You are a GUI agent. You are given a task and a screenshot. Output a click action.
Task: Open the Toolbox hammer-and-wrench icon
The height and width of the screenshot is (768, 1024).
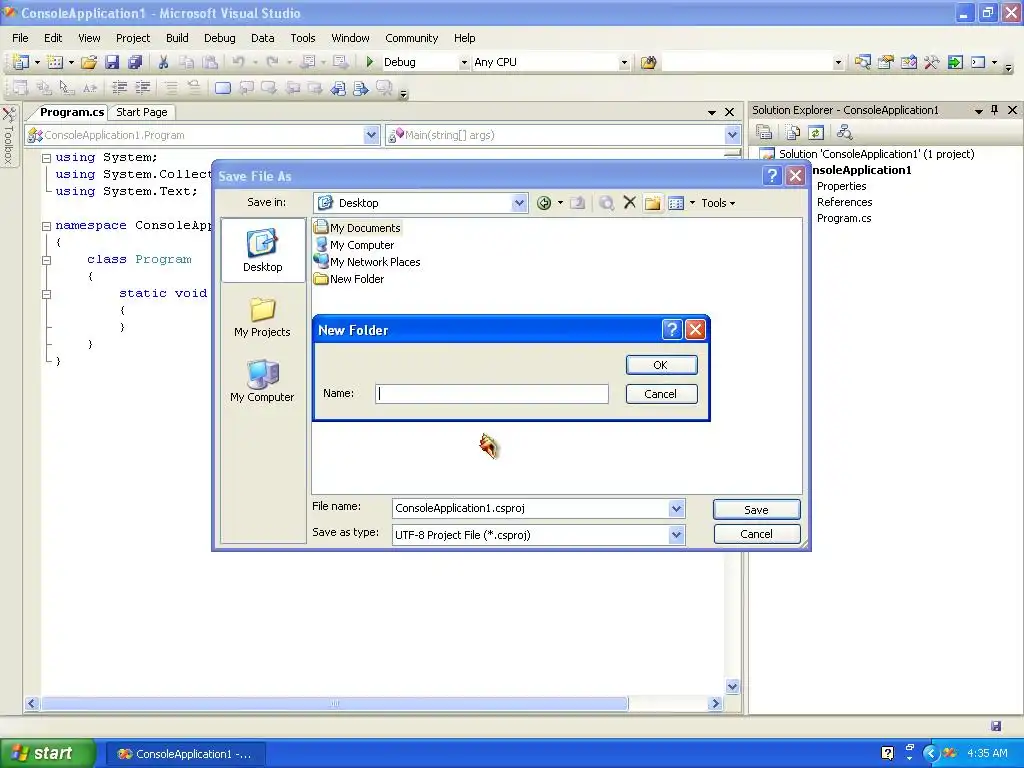click(x=931, y=62)
